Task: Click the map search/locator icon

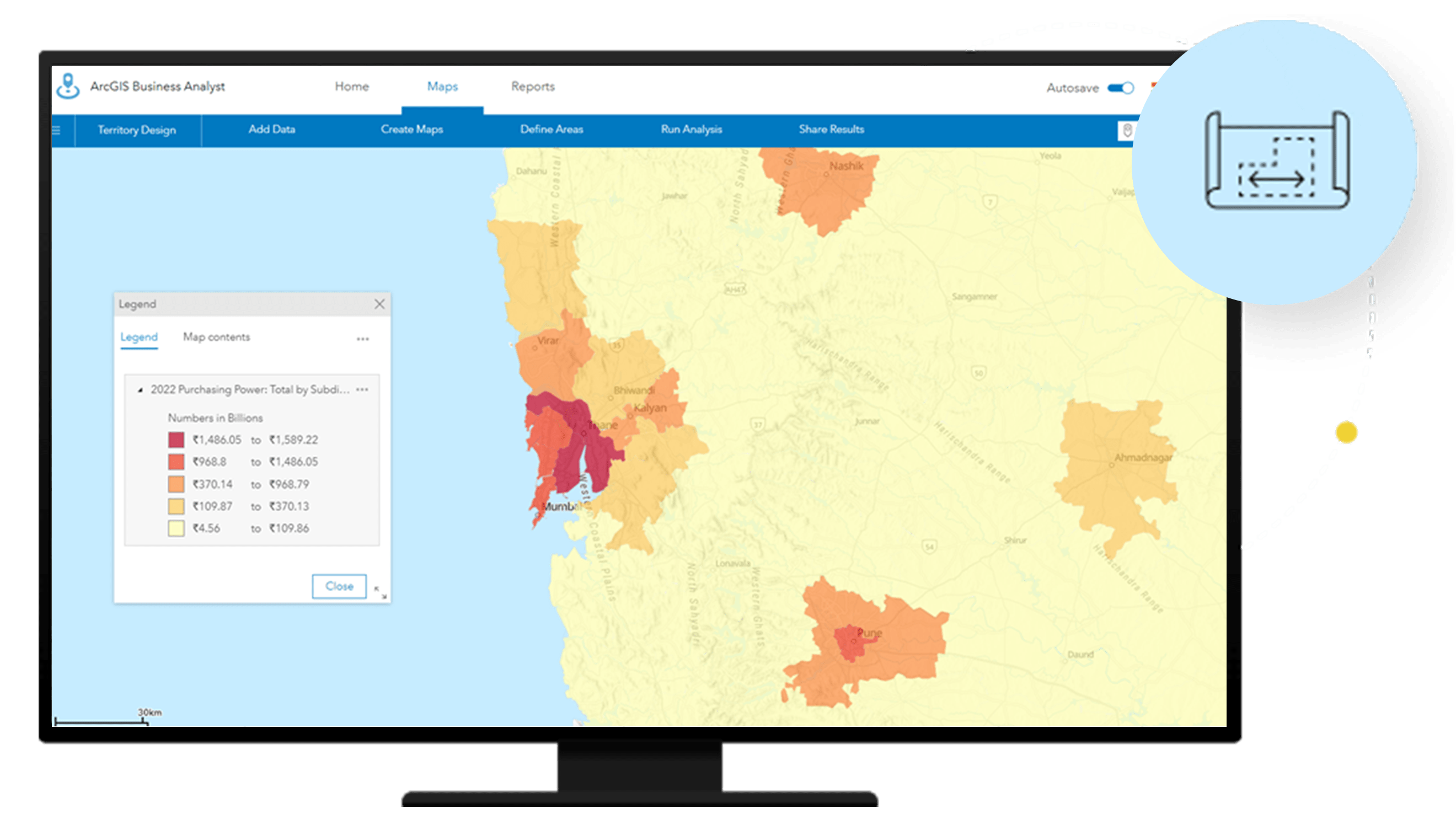Action: coord(1128,130)
